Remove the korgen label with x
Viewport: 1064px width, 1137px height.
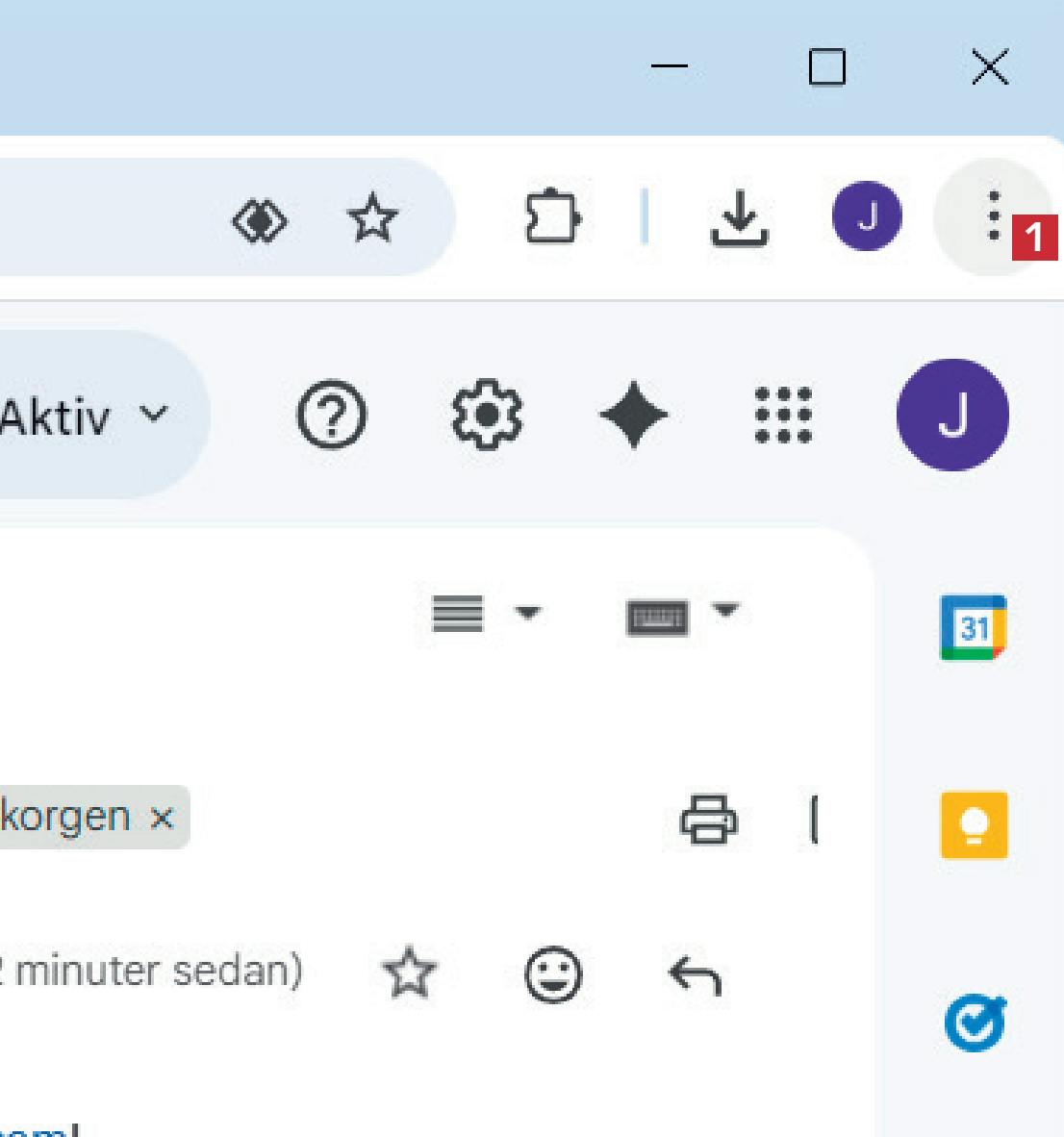pos(162,818)
